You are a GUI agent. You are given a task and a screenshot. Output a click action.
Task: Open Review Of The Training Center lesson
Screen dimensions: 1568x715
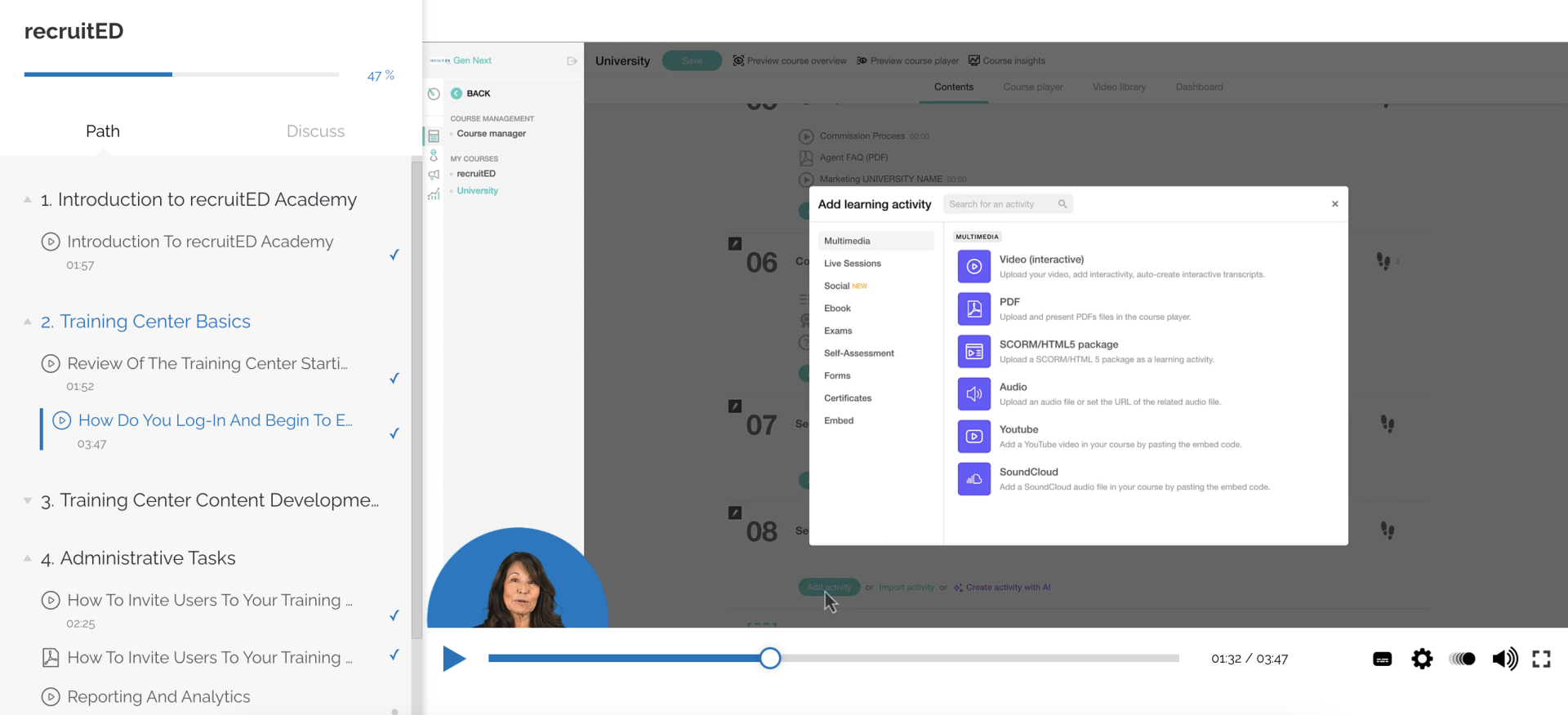coord(207,364)
